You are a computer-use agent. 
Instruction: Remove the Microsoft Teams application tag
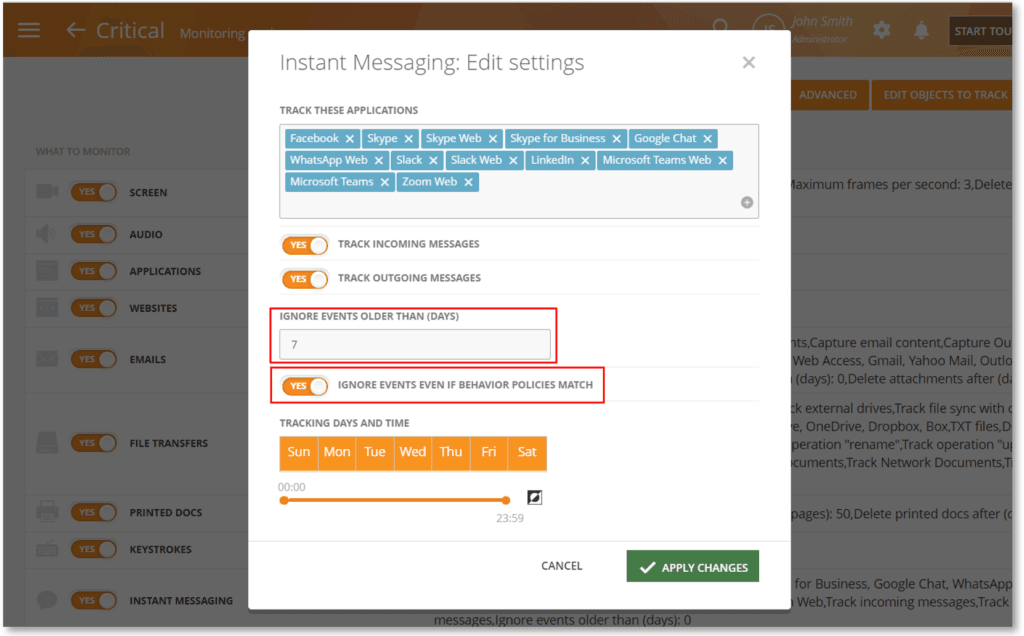click(385, 182)
